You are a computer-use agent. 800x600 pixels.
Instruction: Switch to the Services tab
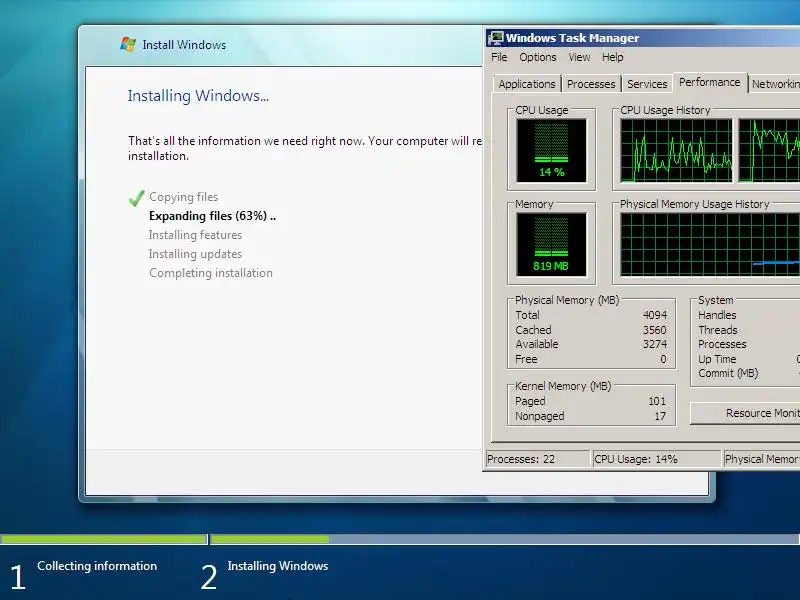tap(647, 84)
